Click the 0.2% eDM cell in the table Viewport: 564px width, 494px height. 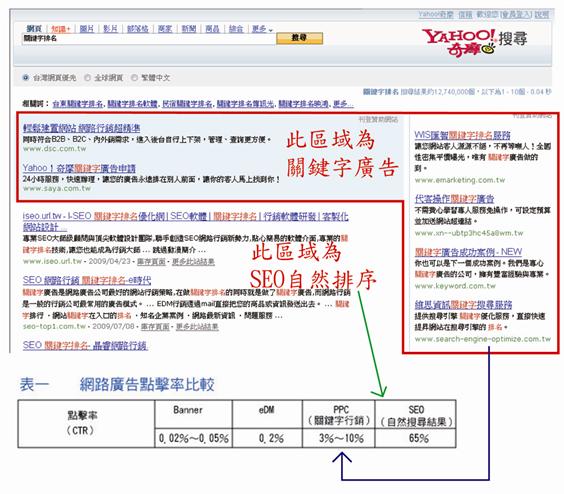point(268,438)
